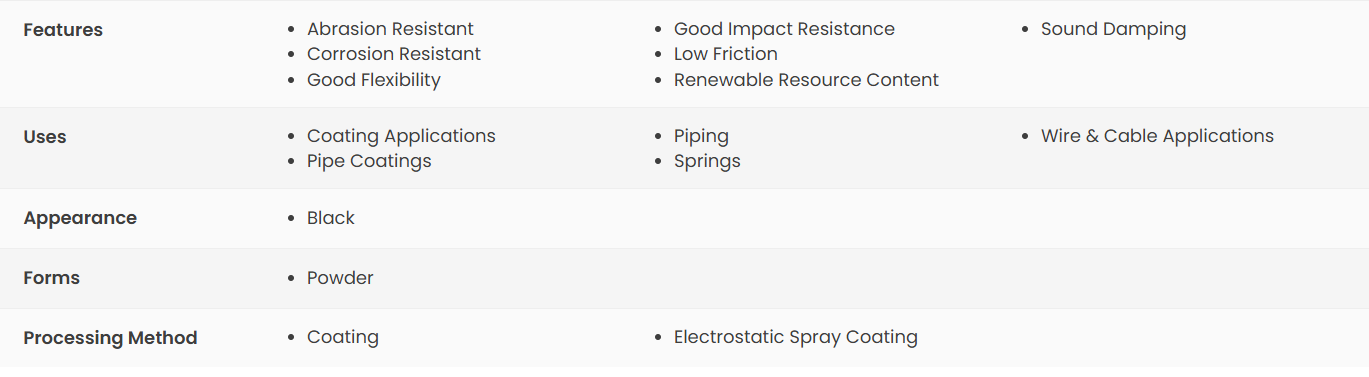The image size is (1369, 377).
Task: Click the Abrasion Resistant feature
Action: coord(390,29)
